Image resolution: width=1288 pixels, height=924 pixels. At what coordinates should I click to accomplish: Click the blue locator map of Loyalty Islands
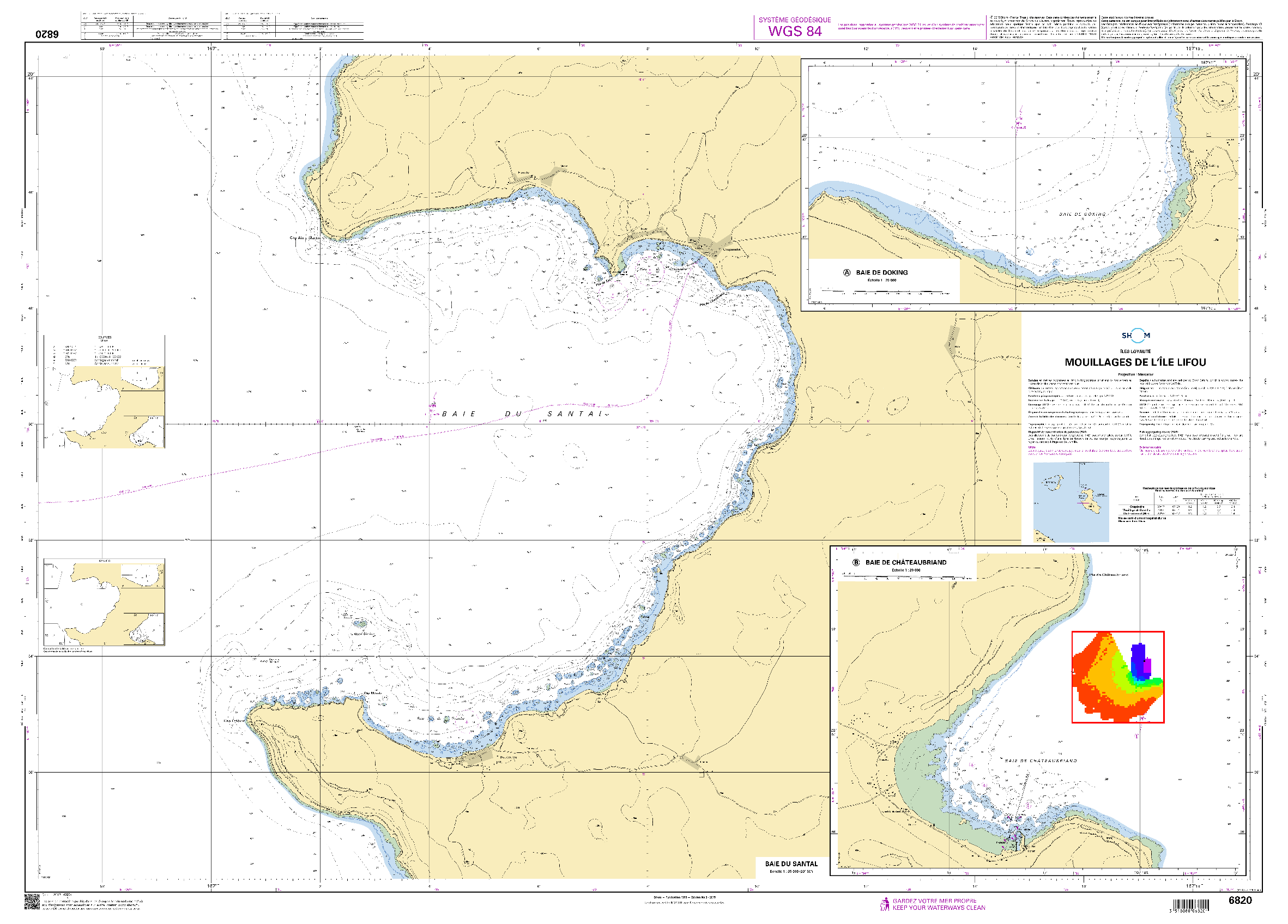tap(1071, 502)
